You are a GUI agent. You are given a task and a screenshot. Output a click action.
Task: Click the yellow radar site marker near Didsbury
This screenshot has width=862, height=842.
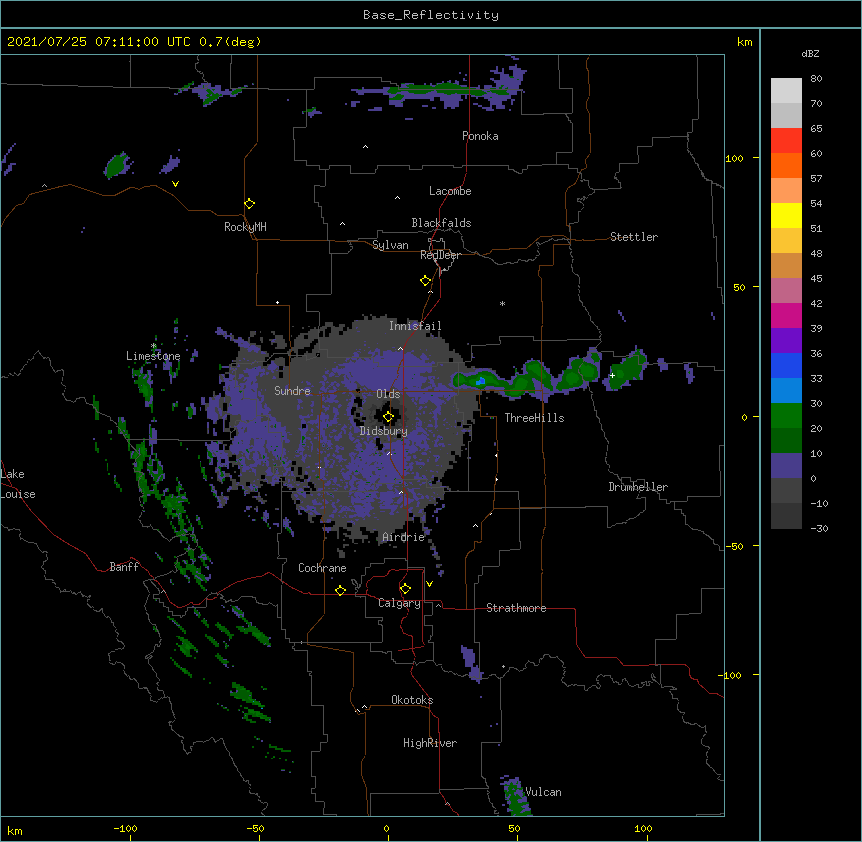click(x=388, y=417)
